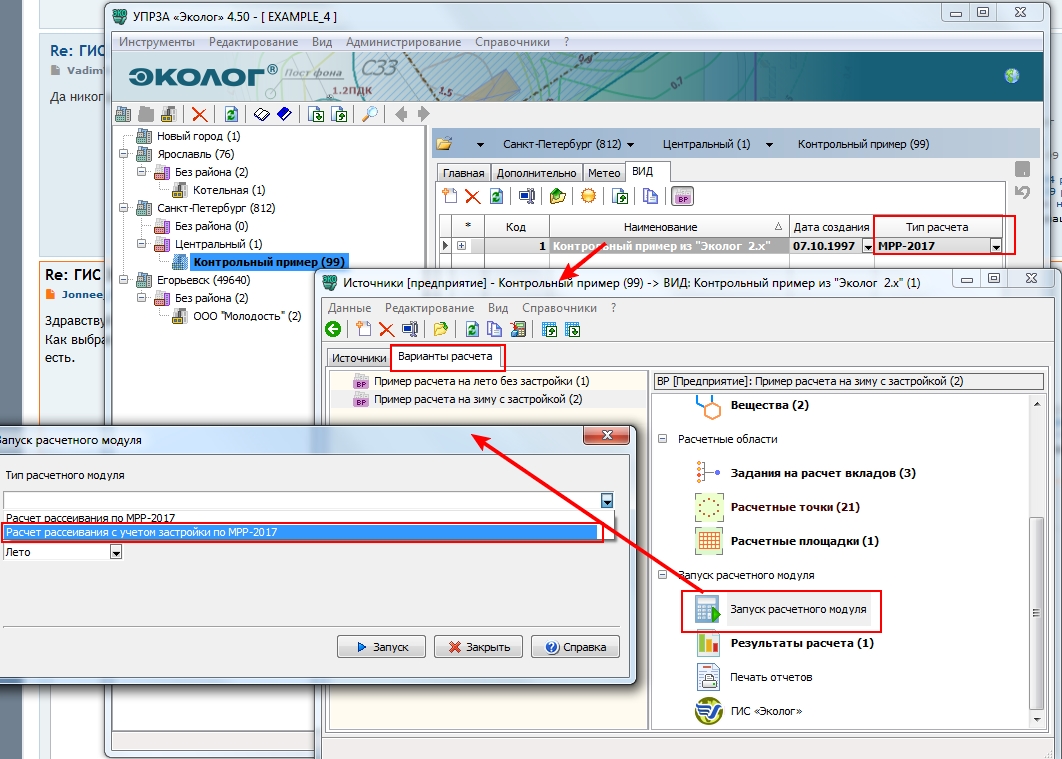Select Расчет рассеивания по МРР-2017 list option
The height and width of the screenshot is (759, 1062).
tap(91, 518)
